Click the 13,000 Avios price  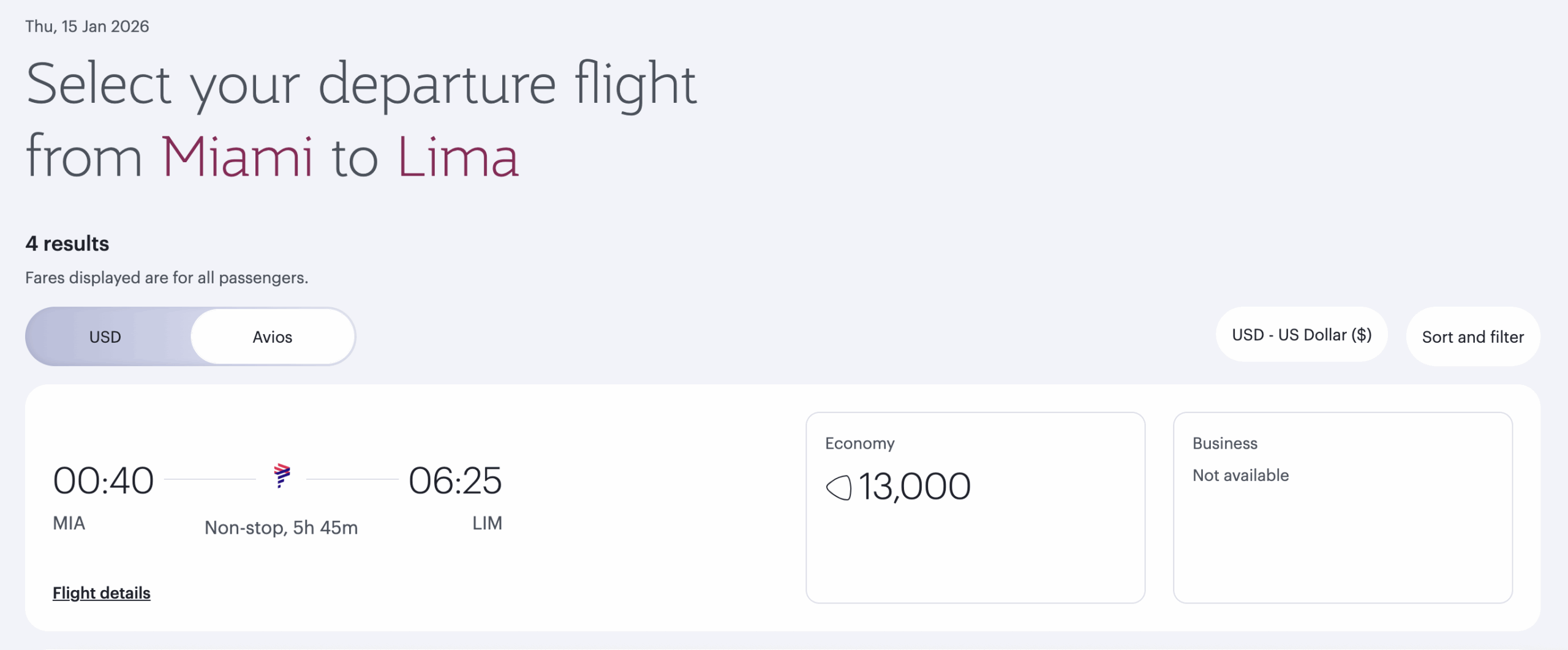click(x=914, y=487)
